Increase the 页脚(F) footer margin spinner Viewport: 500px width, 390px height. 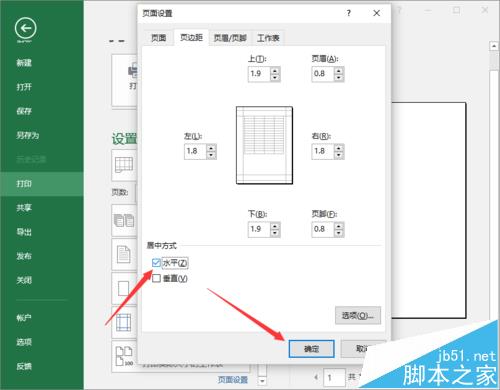[339, 226]
